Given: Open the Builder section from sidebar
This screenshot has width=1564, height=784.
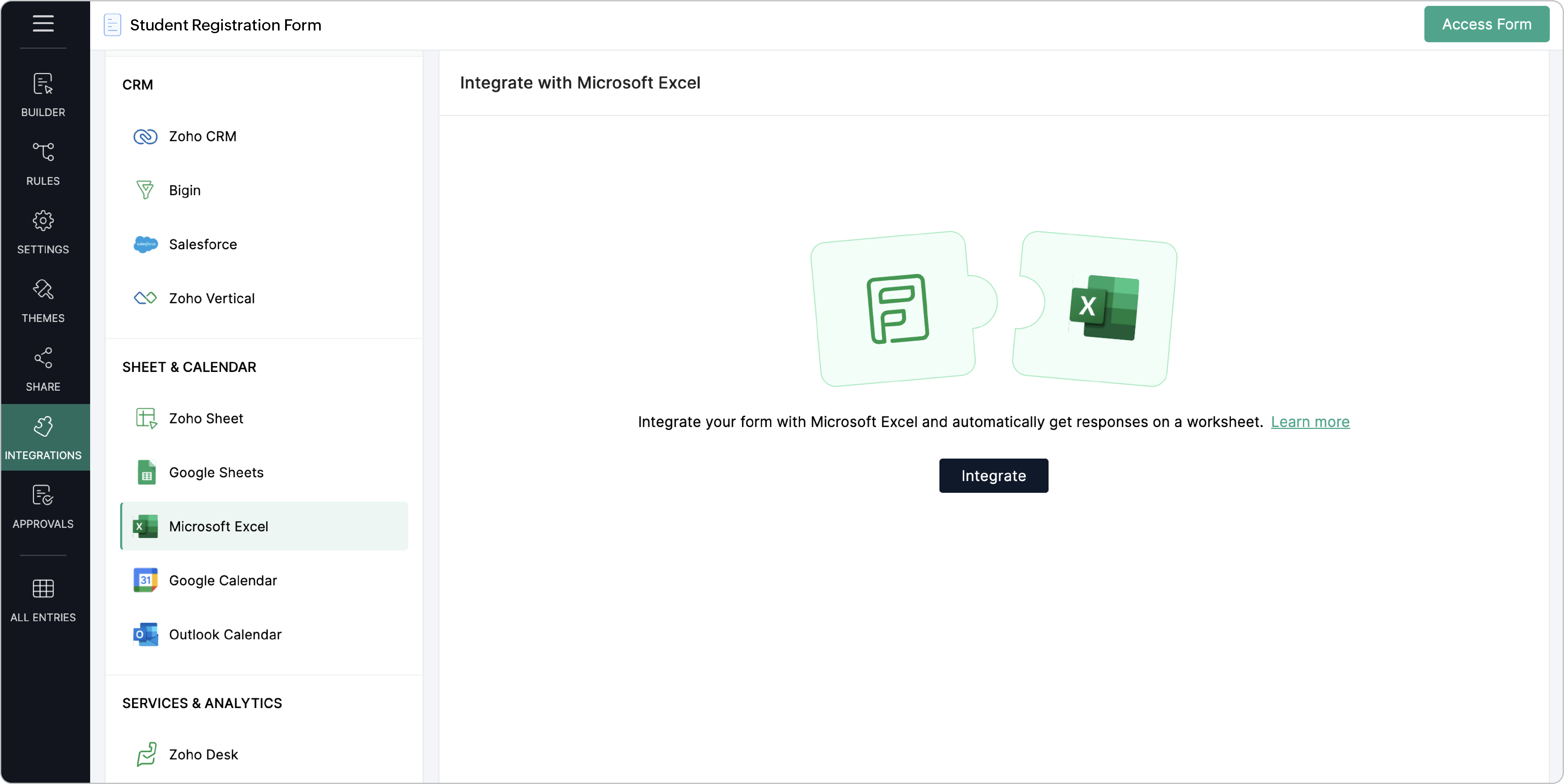Looking at the screenshot, I should [x=43, y=94].
